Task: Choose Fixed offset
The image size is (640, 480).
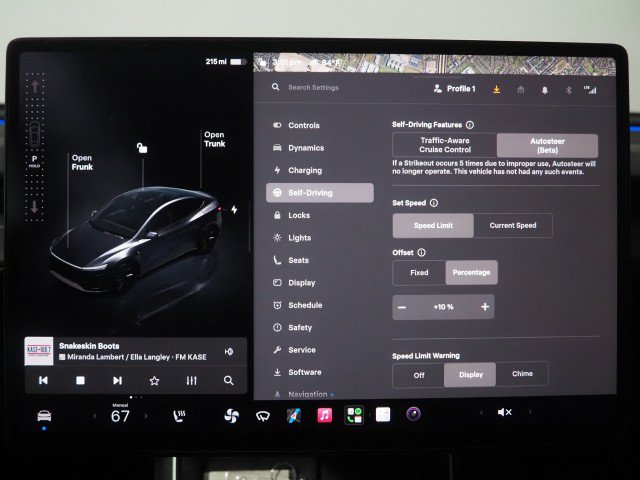Action: click(419, 272)
